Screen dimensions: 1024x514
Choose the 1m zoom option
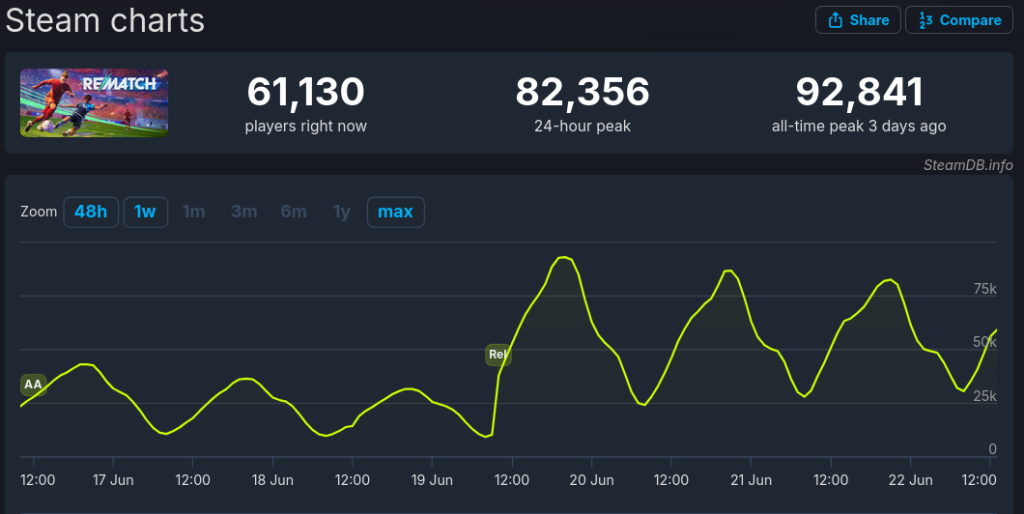pyautogui.click(x=194, y=212)
